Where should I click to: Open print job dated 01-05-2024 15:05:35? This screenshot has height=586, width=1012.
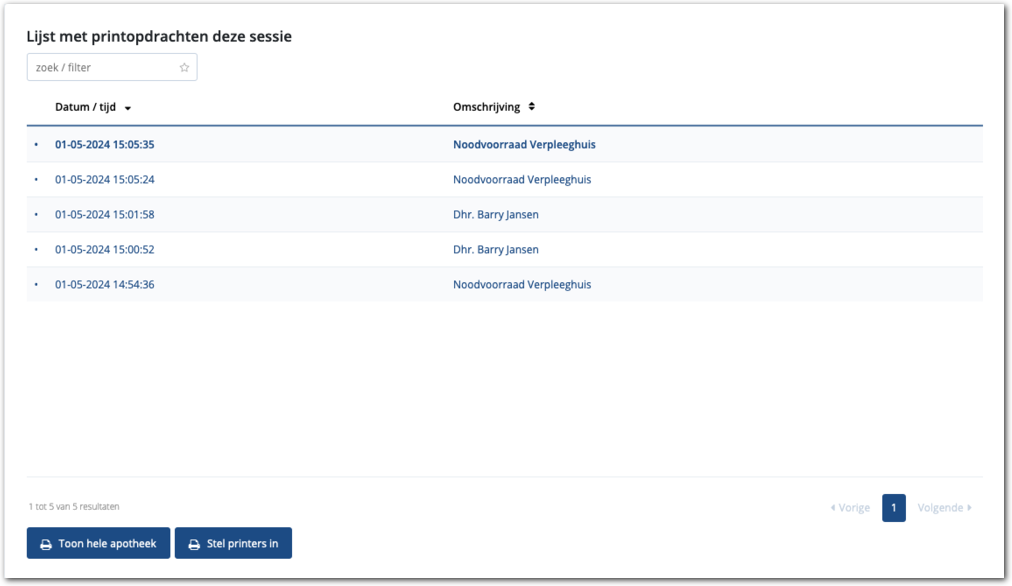(x=104, y=145)
